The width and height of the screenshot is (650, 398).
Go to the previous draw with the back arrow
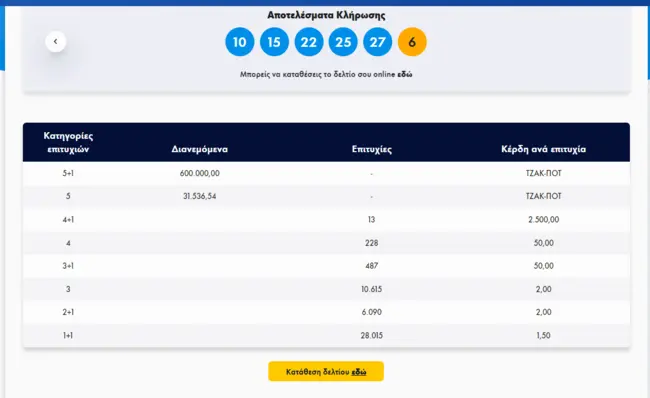56,41
